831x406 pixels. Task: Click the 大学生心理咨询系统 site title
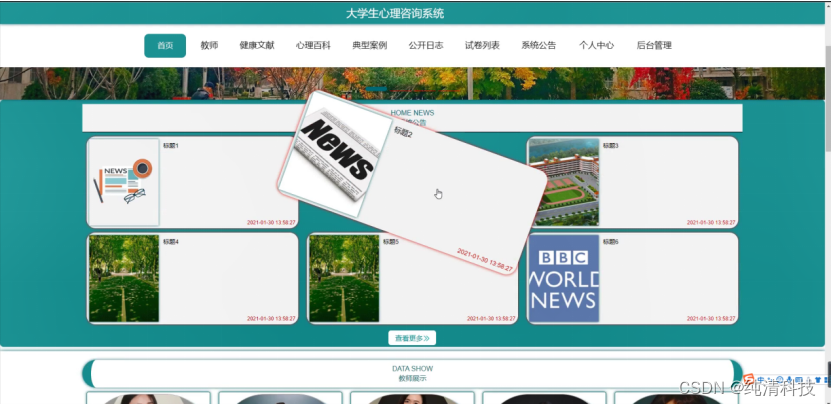(395, 14)
